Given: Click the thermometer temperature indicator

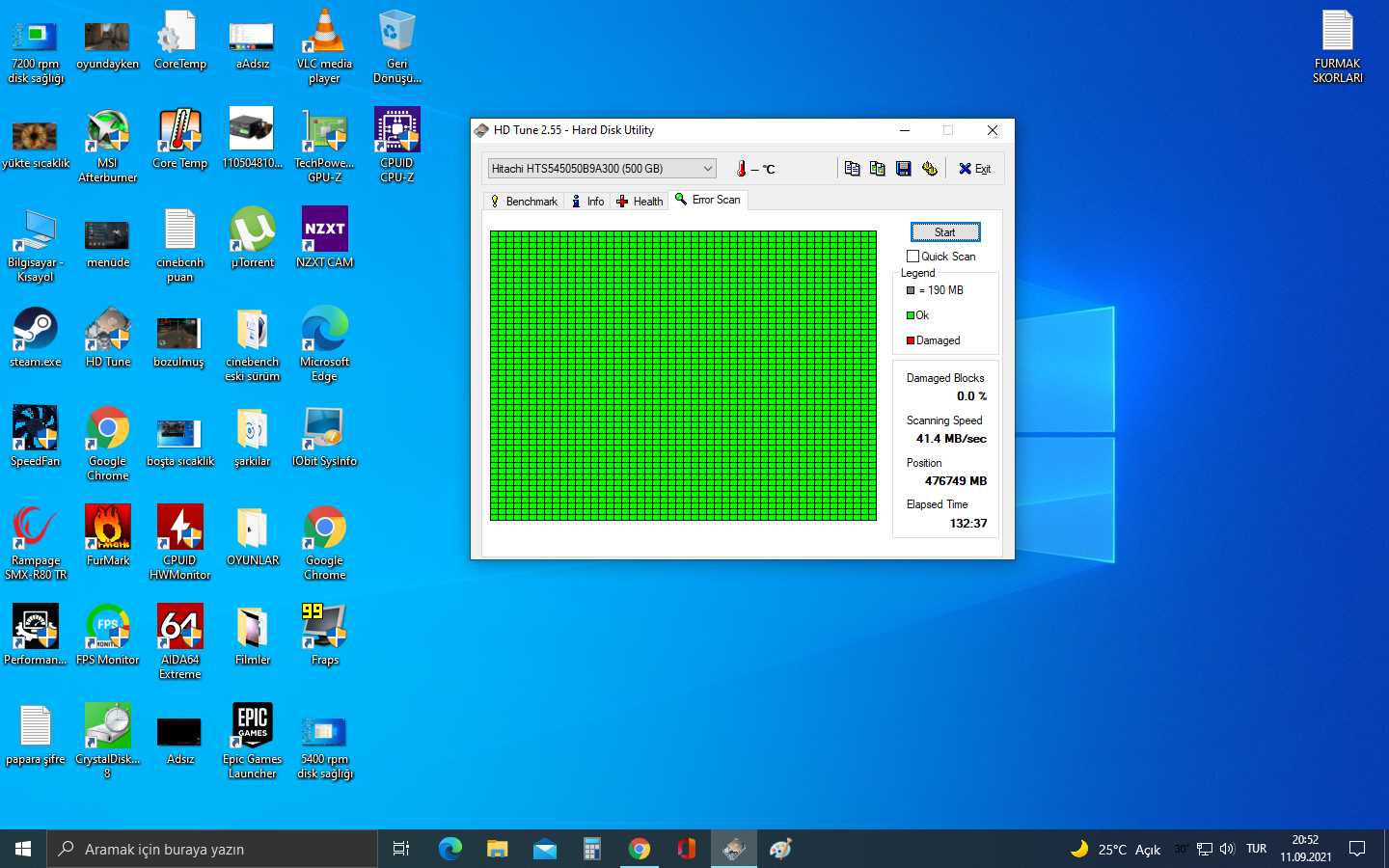Looking at the screenshot, I should coord(741,169).
